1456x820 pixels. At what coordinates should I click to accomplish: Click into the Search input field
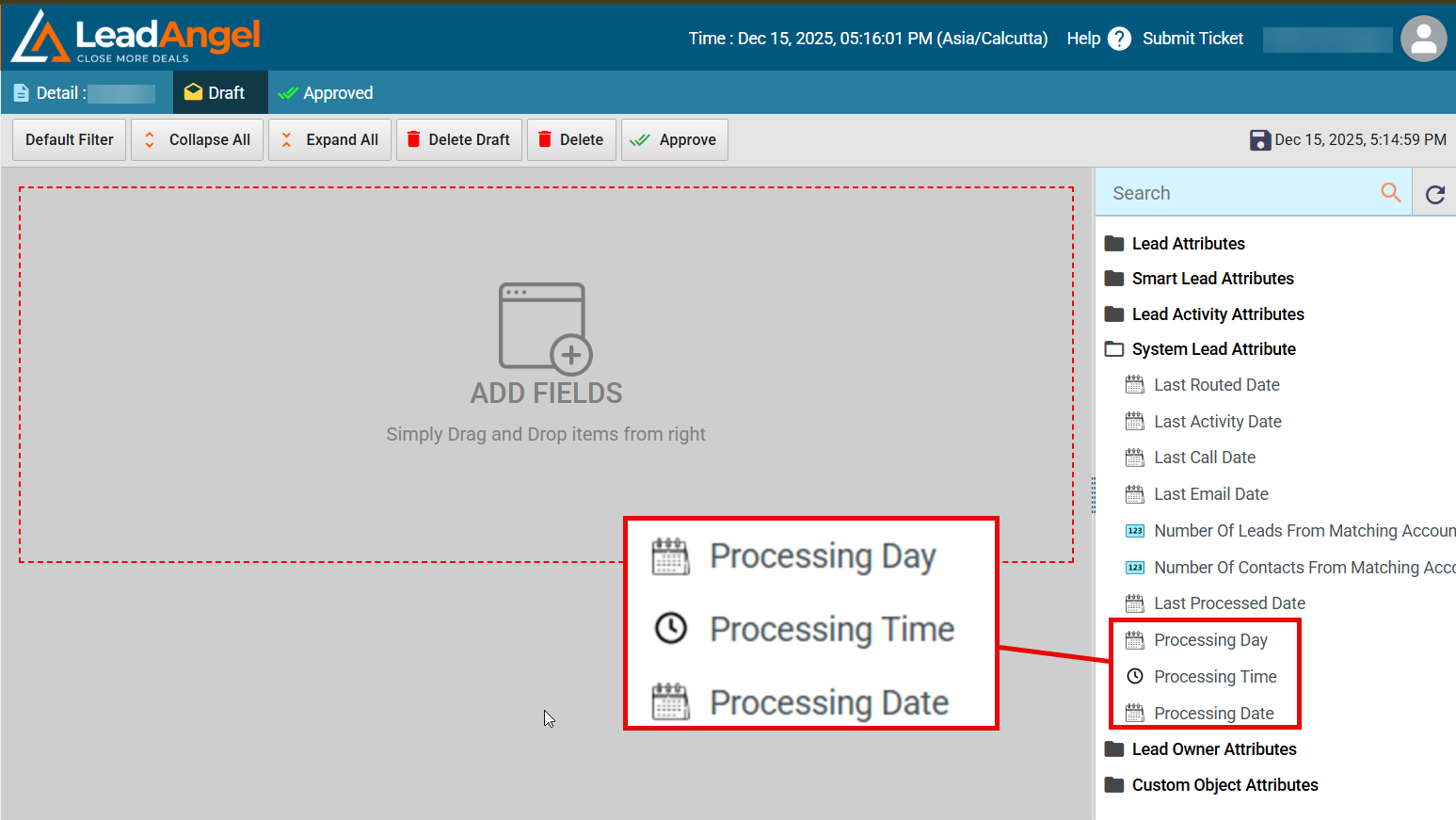pyautogui.click(x=1237, y=193)
